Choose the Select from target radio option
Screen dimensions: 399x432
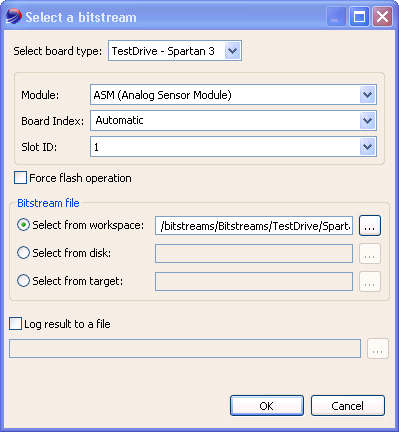(23, 281)
